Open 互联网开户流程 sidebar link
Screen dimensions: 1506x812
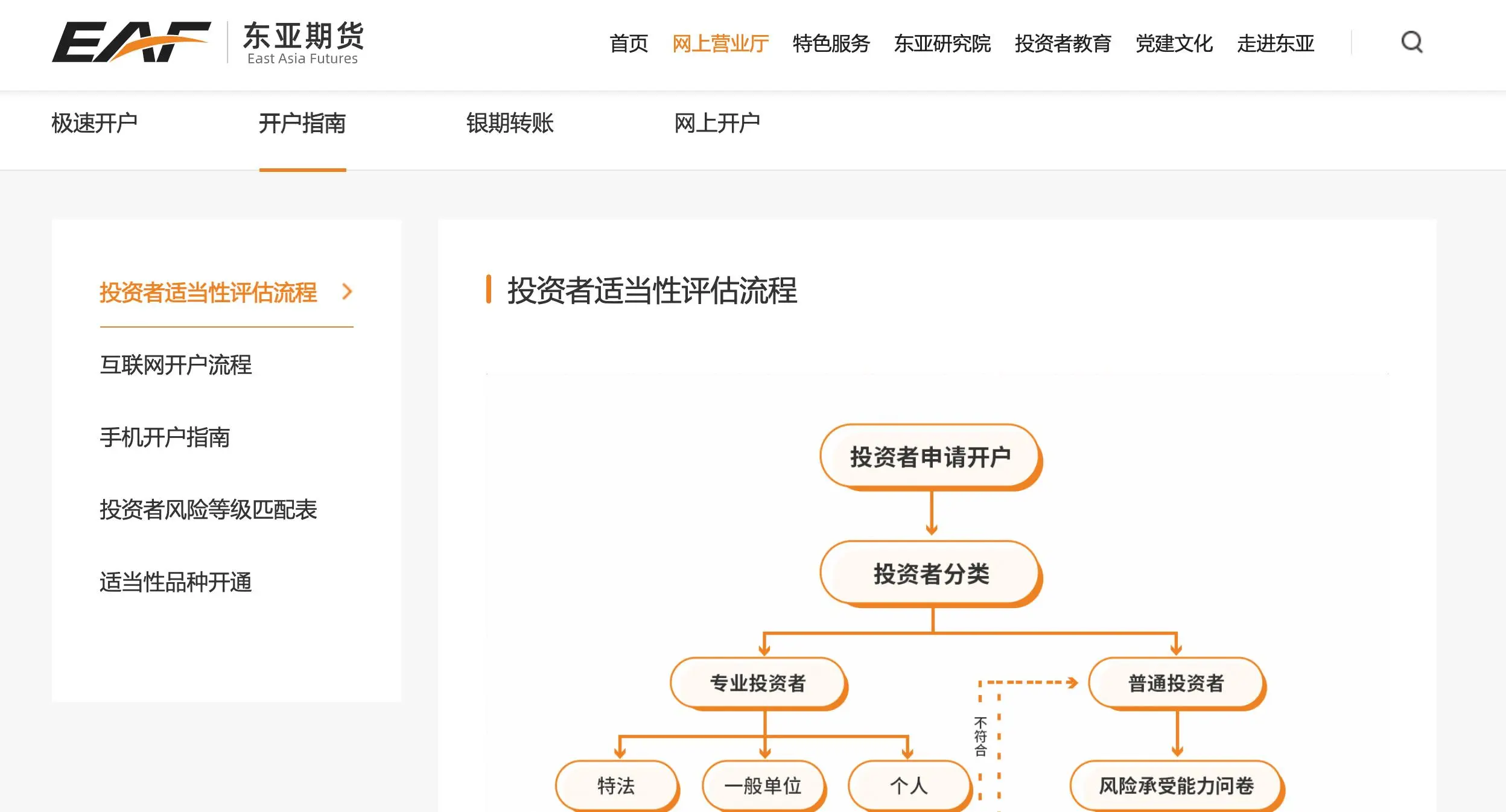176,365
